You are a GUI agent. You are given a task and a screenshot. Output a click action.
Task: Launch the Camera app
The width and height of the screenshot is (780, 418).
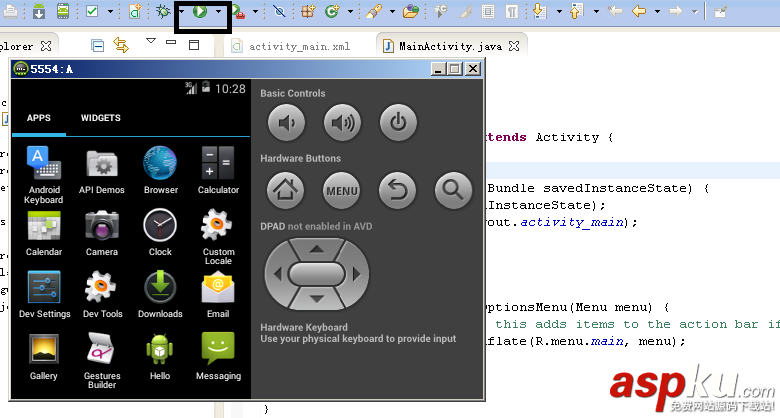(101, 233)
